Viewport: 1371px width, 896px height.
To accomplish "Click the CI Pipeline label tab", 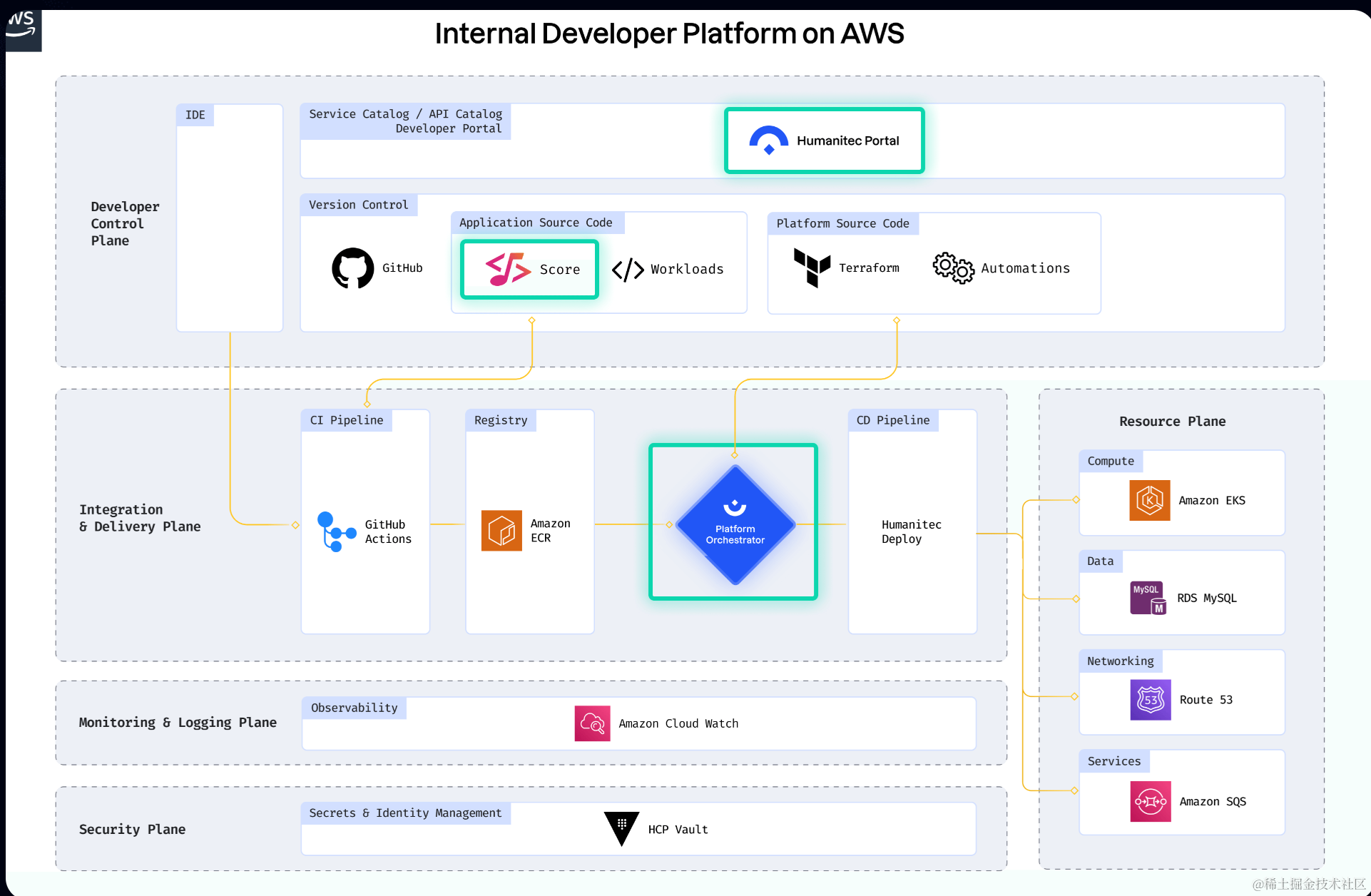I will pyautogui.click(x=347, y=420).
